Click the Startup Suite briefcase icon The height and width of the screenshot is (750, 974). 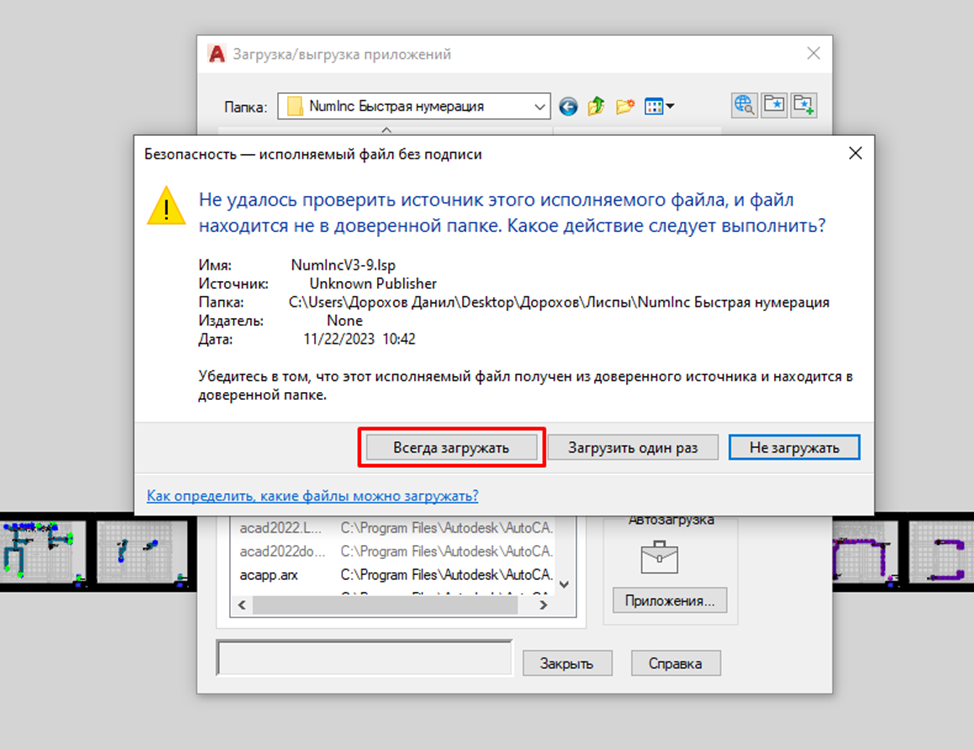click(659, 557)
